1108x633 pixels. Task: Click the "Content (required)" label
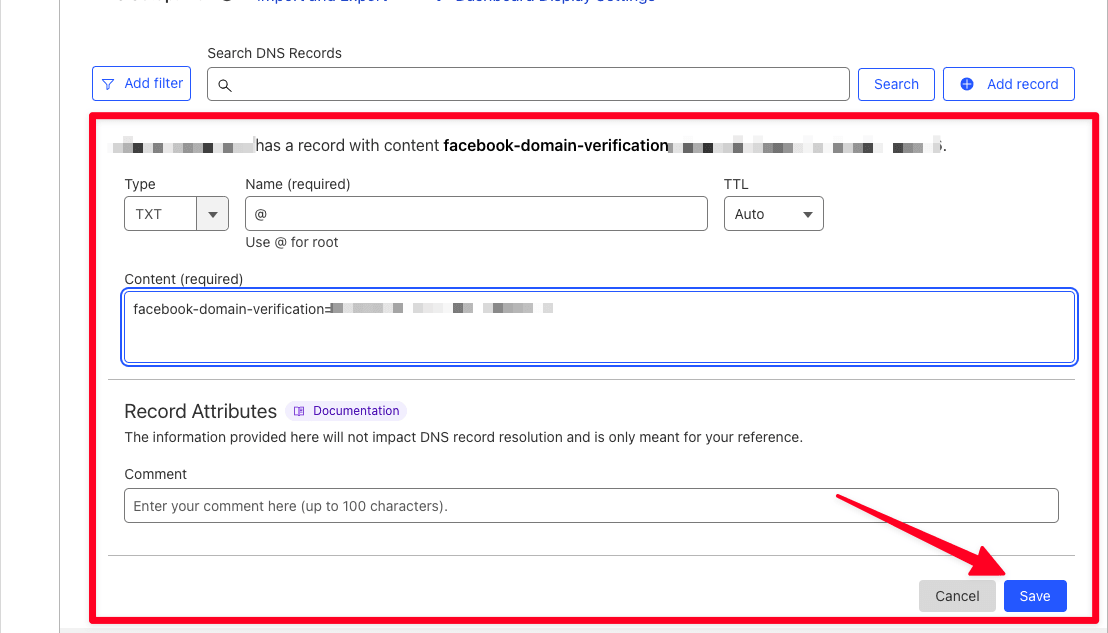click(x=184, y=279)
